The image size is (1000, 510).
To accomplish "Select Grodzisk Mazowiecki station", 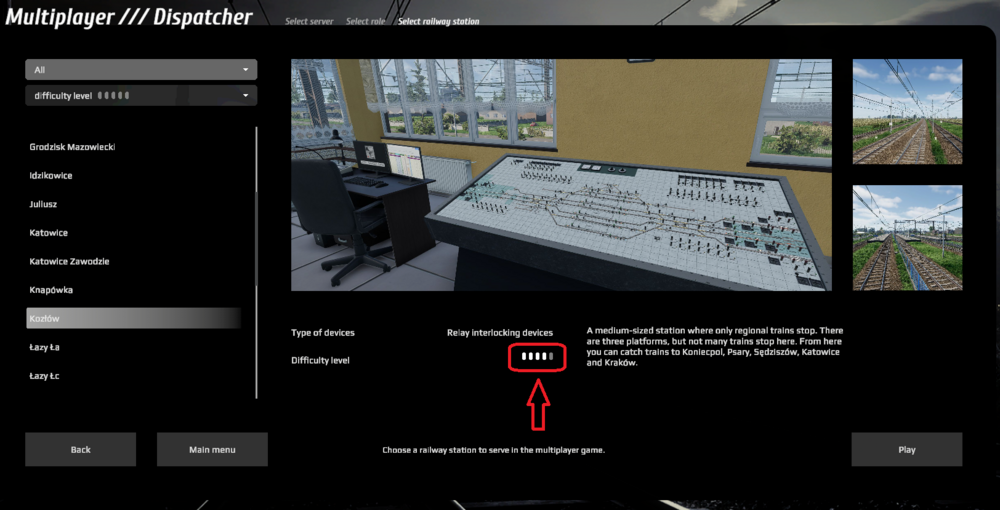I will click(x=72, y=147).
